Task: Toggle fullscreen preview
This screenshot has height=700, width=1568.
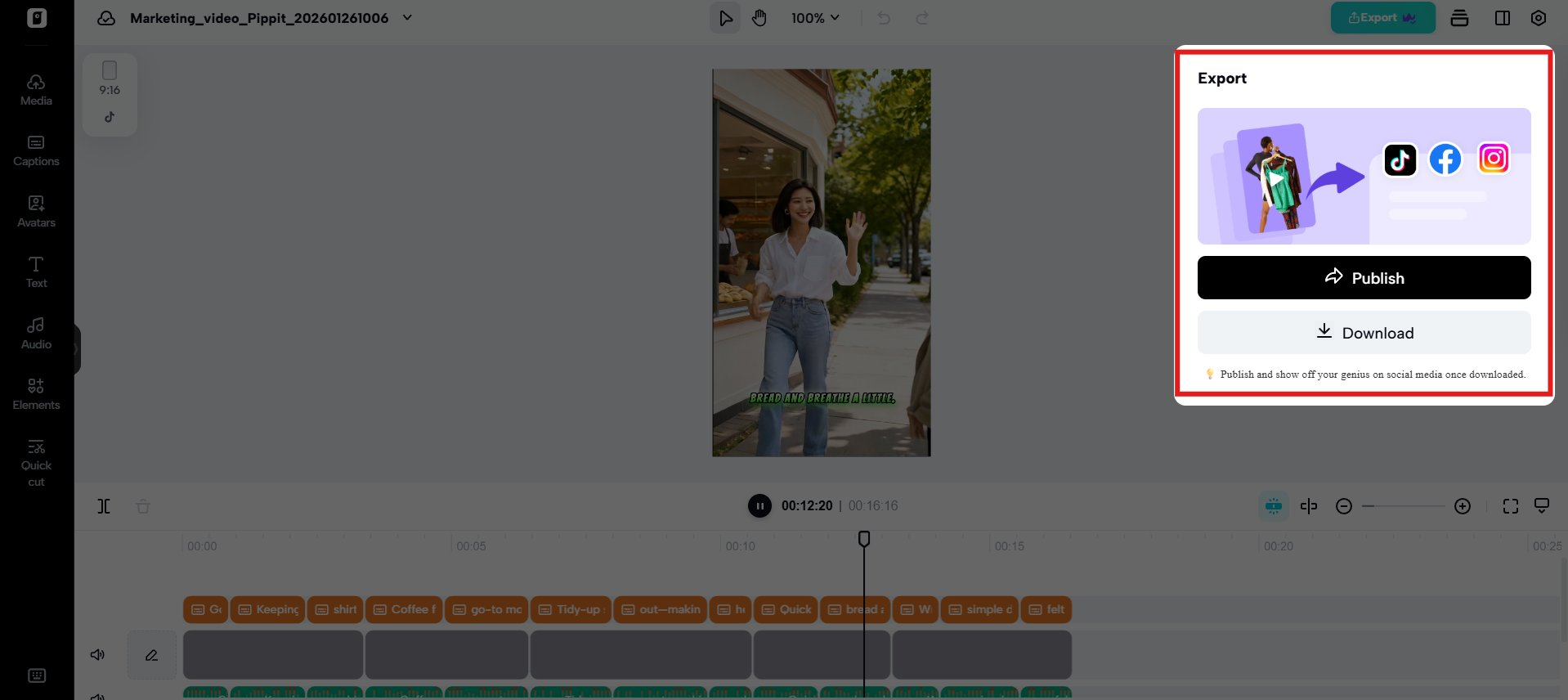Action: pos(1511,506)
